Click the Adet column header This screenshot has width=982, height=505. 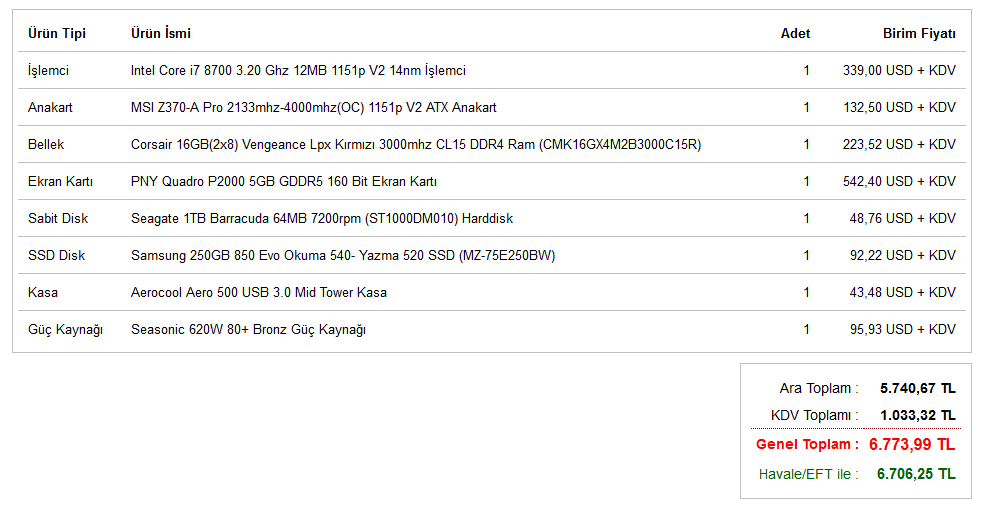pos(795,34)
